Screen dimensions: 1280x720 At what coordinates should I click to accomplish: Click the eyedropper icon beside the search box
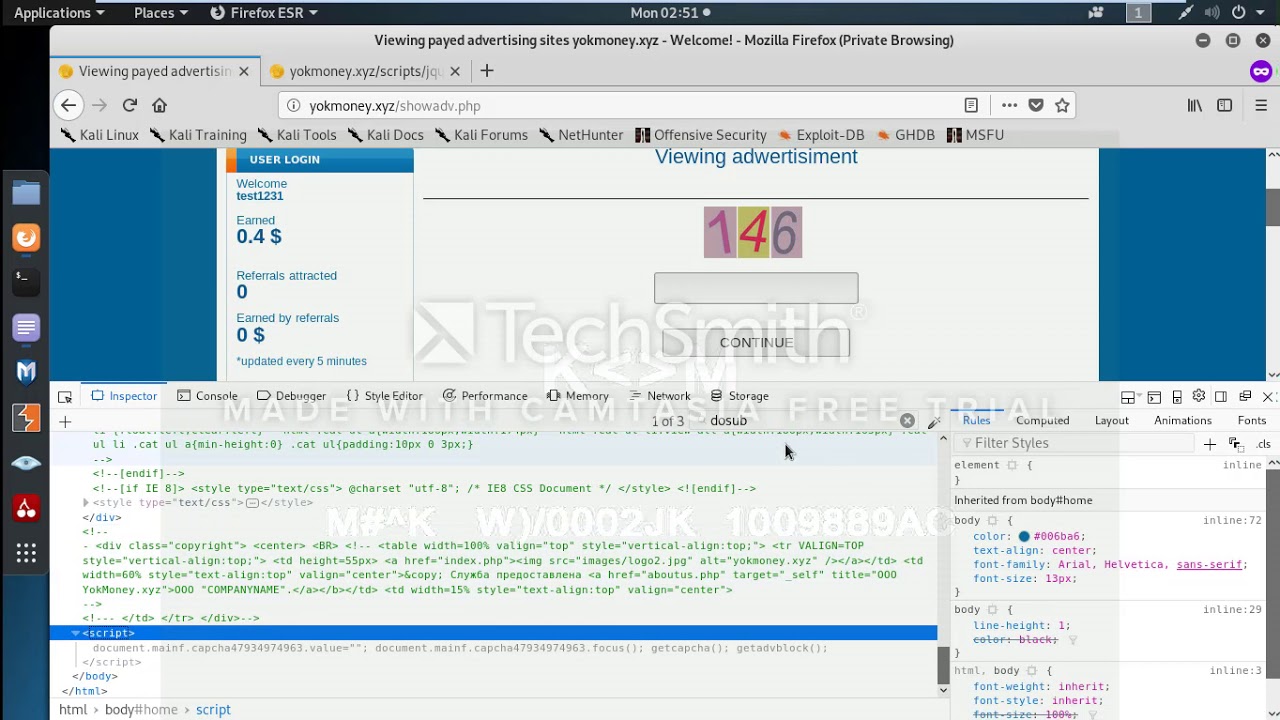pyautogui.click(x=933, y=422)
